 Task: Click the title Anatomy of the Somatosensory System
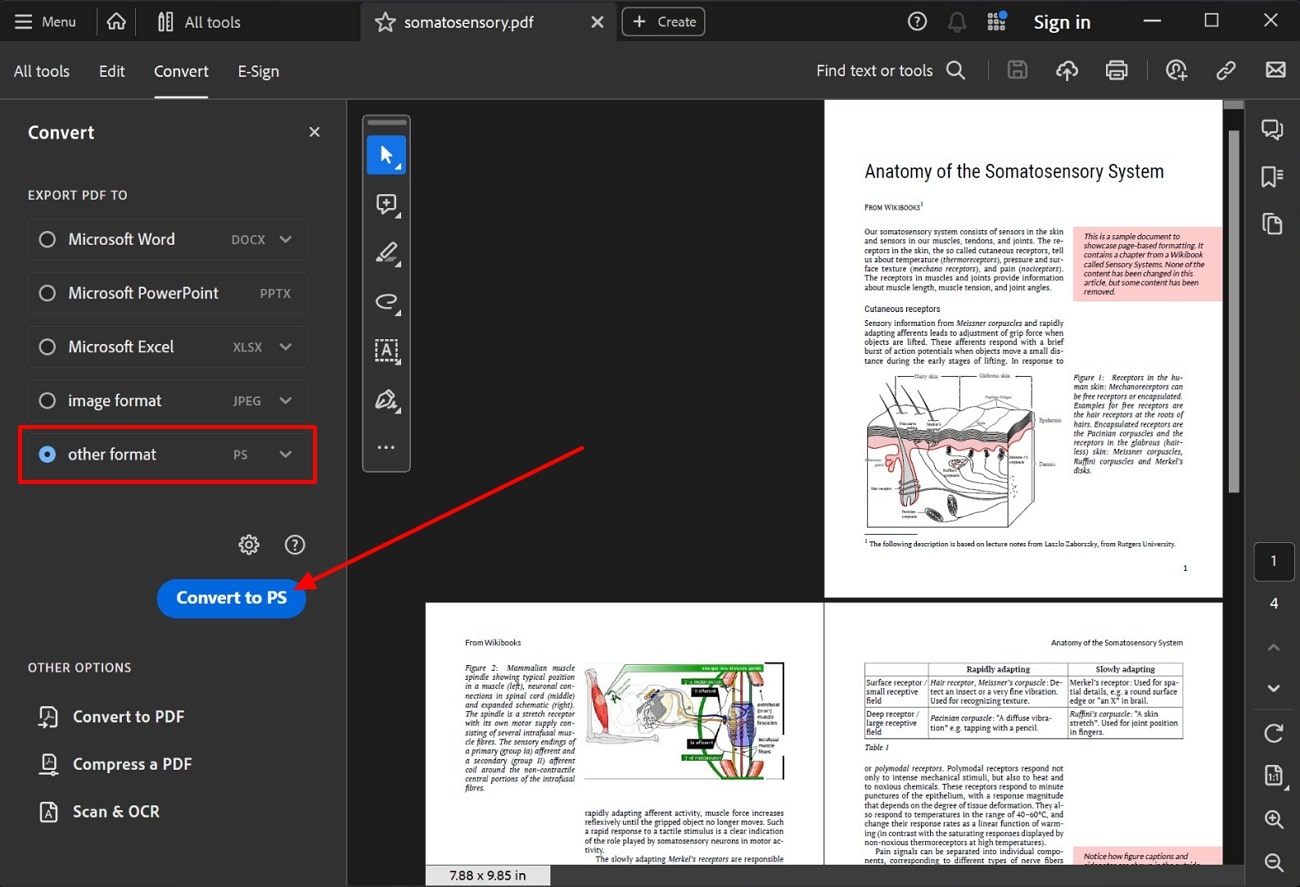pos(1014,171)
